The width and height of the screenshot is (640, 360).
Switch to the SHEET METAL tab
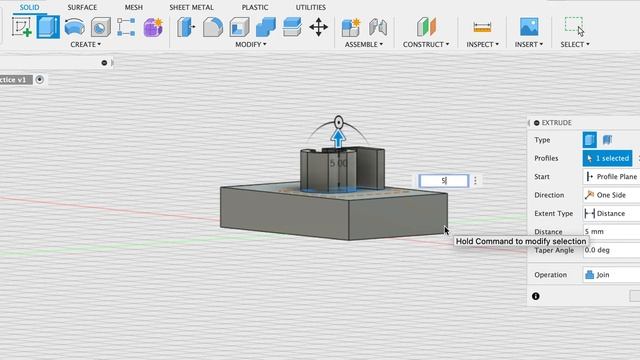pyautogui.click(x=191, y=7)
